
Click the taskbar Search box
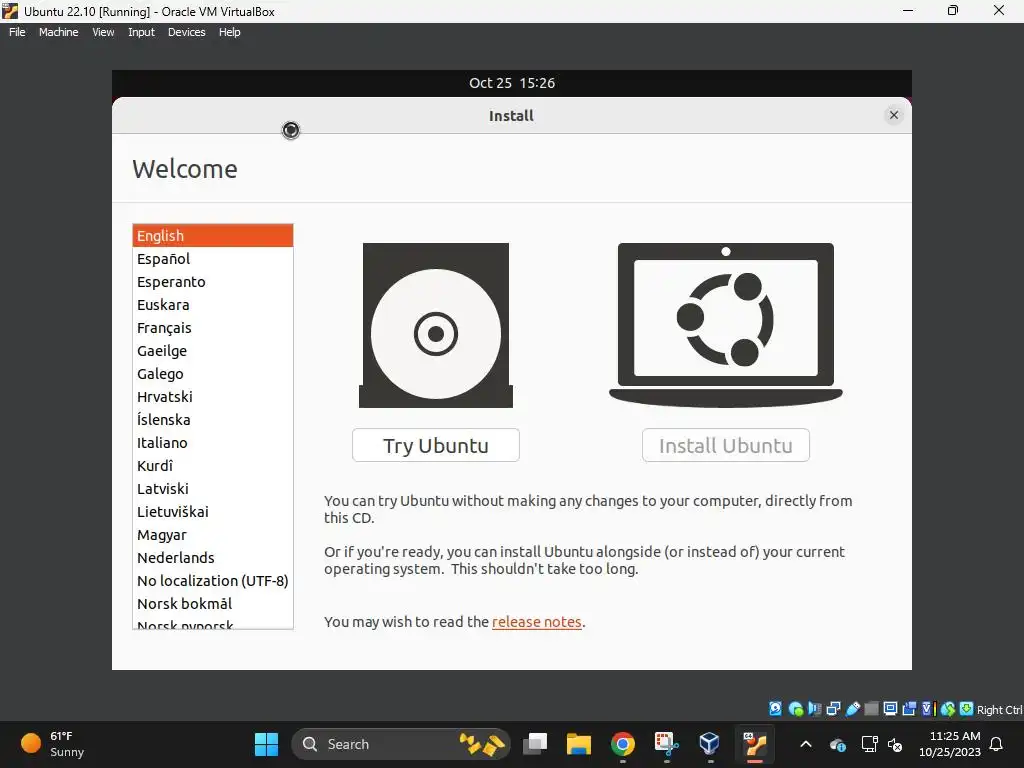pyautogui.click(x=400, y=744)
